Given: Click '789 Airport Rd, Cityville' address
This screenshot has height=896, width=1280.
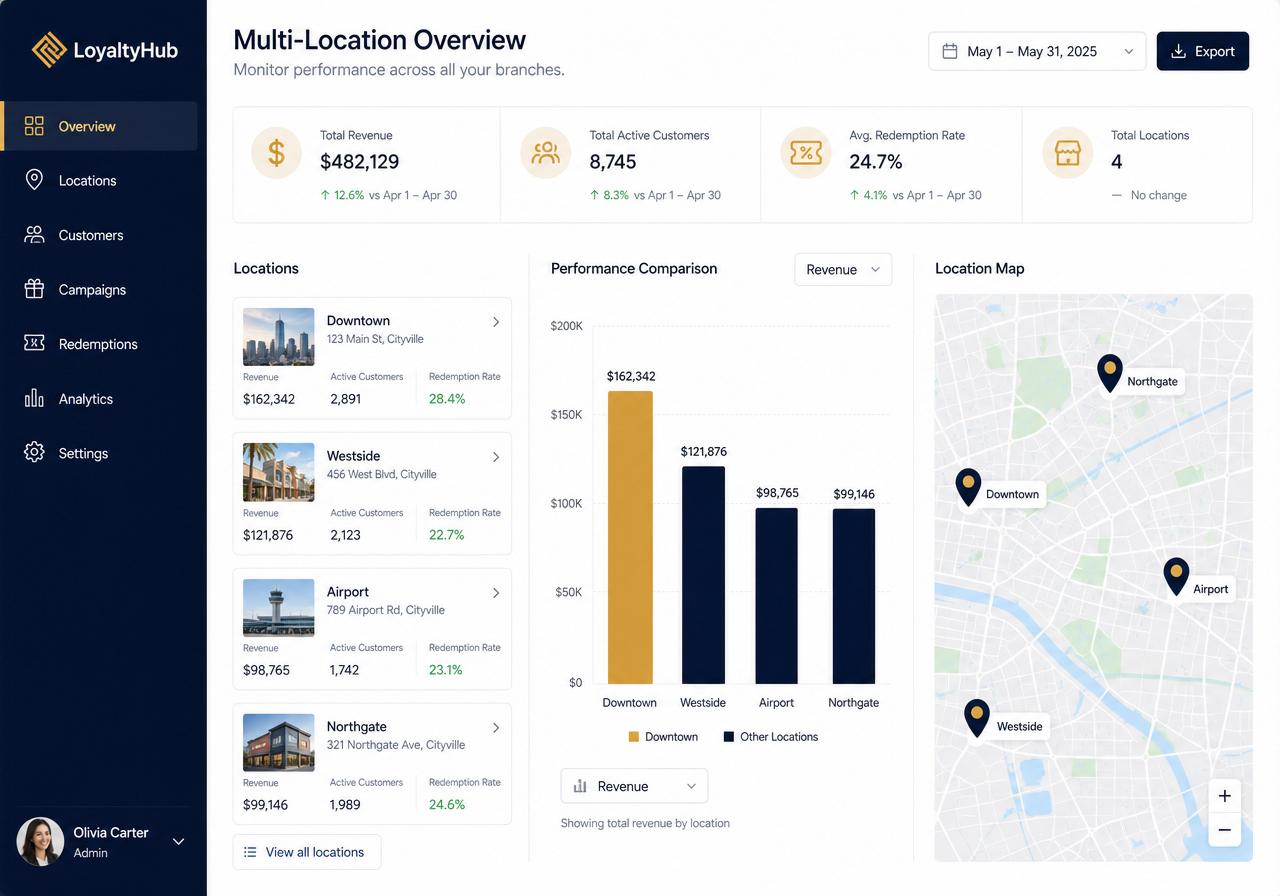Looking at the screenshot, I should 385,610.
